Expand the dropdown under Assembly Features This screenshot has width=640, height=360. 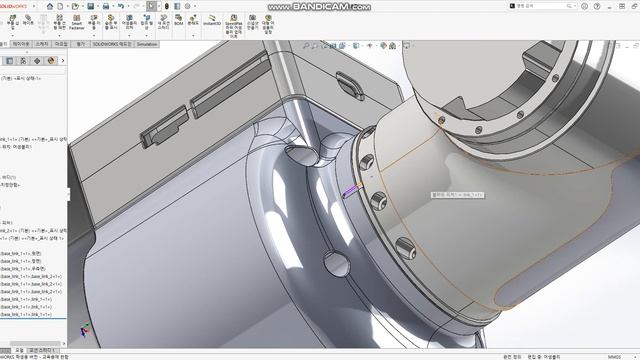tap(129, 36)
